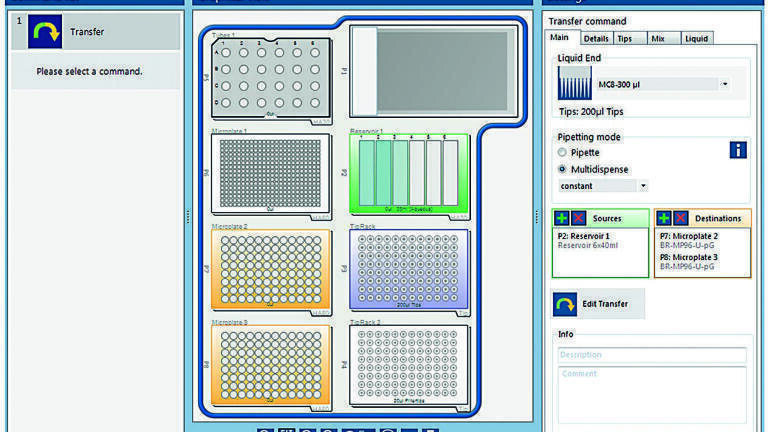Select the green Reservoir 1 labware
The image size is (768, 432).
tap(409, 173)
